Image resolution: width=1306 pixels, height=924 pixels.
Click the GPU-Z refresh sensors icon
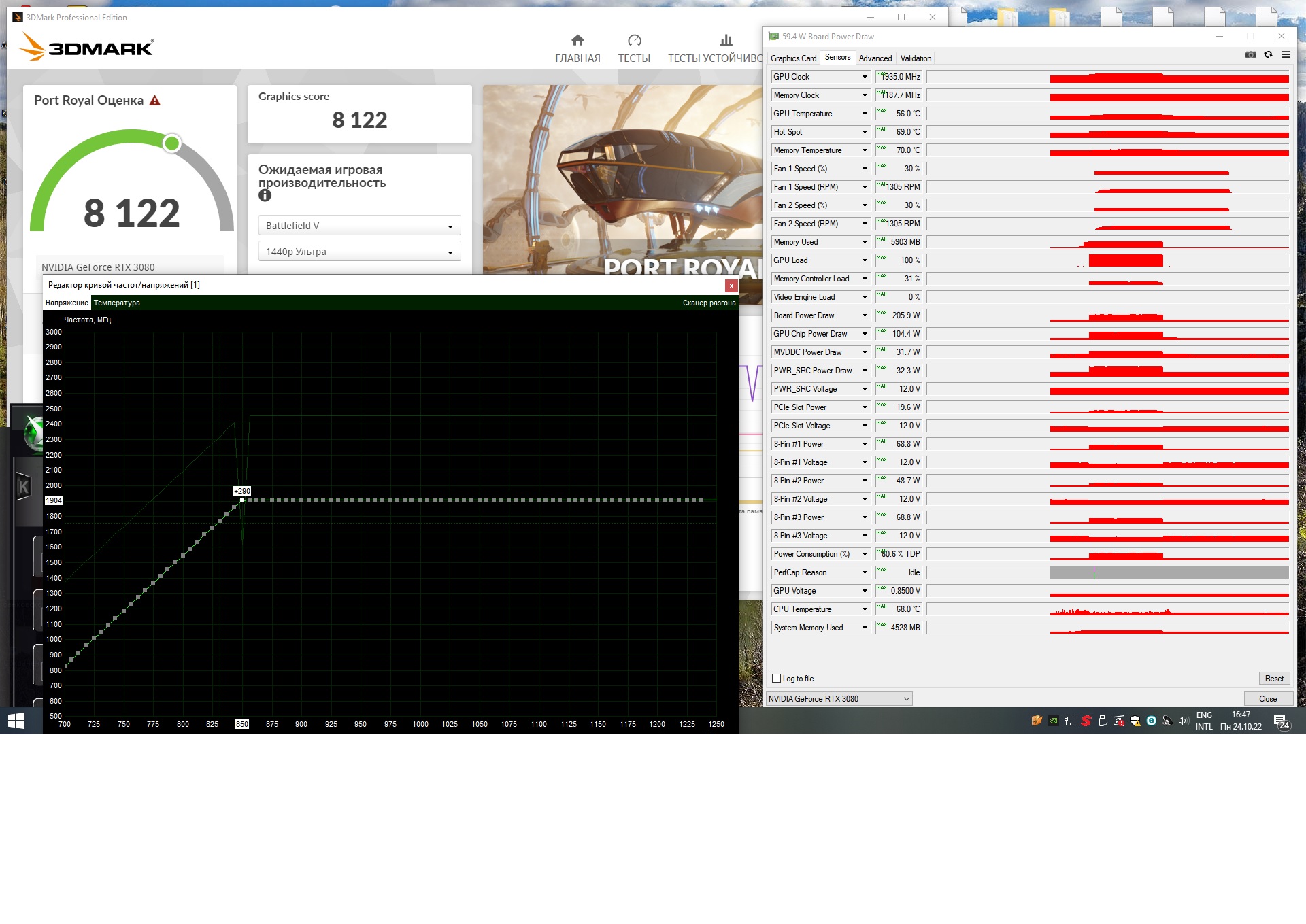pyautogui.click(x=1268, y=54)
